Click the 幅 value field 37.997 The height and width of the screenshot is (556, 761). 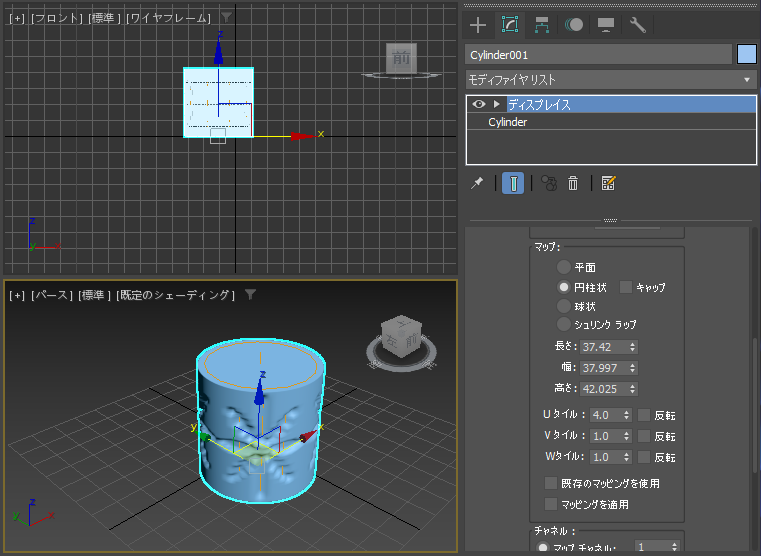tap(604, 368)
